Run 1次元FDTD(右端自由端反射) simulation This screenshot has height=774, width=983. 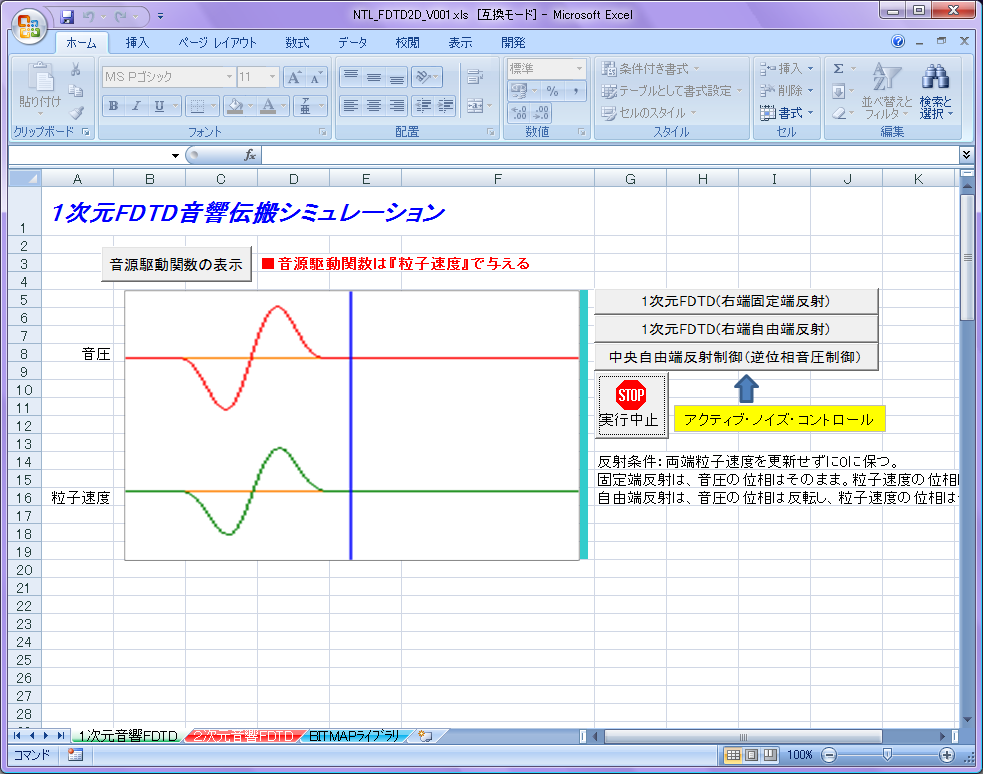click(736, 329)
